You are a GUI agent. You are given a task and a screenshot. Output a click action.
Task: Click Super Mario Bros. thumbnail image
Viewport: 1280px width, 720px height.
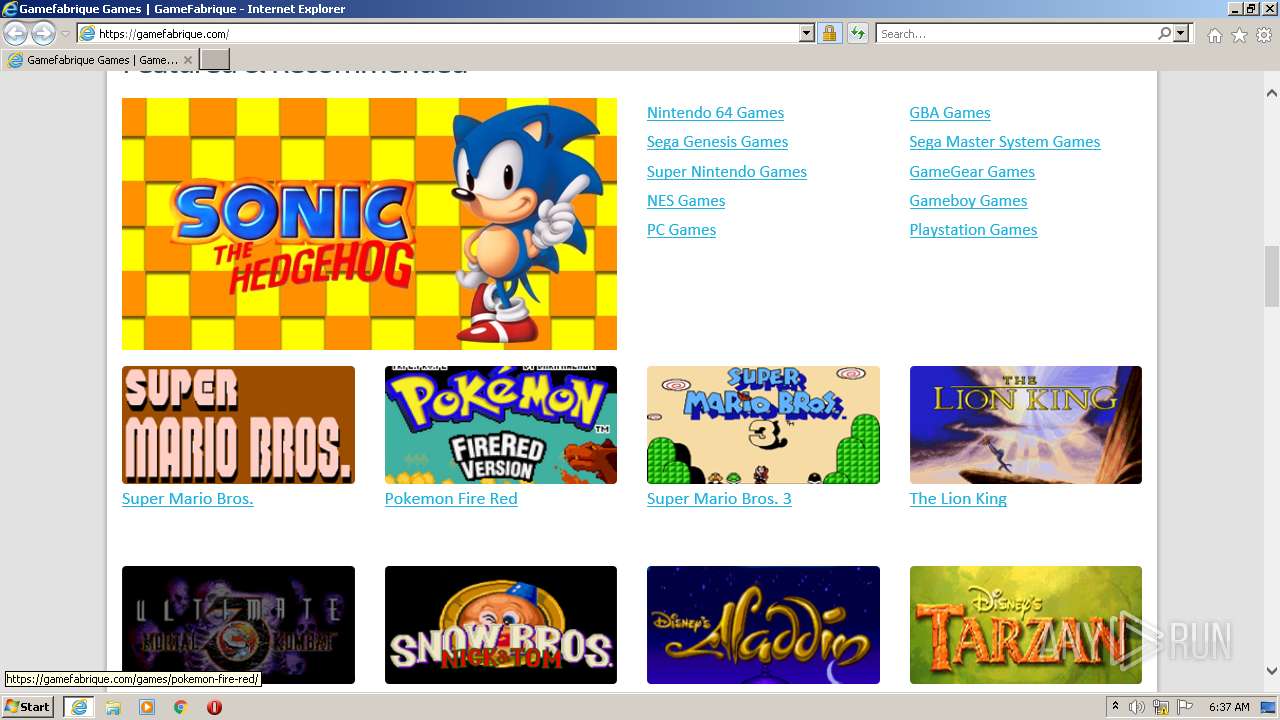click(x=238, y=425)
